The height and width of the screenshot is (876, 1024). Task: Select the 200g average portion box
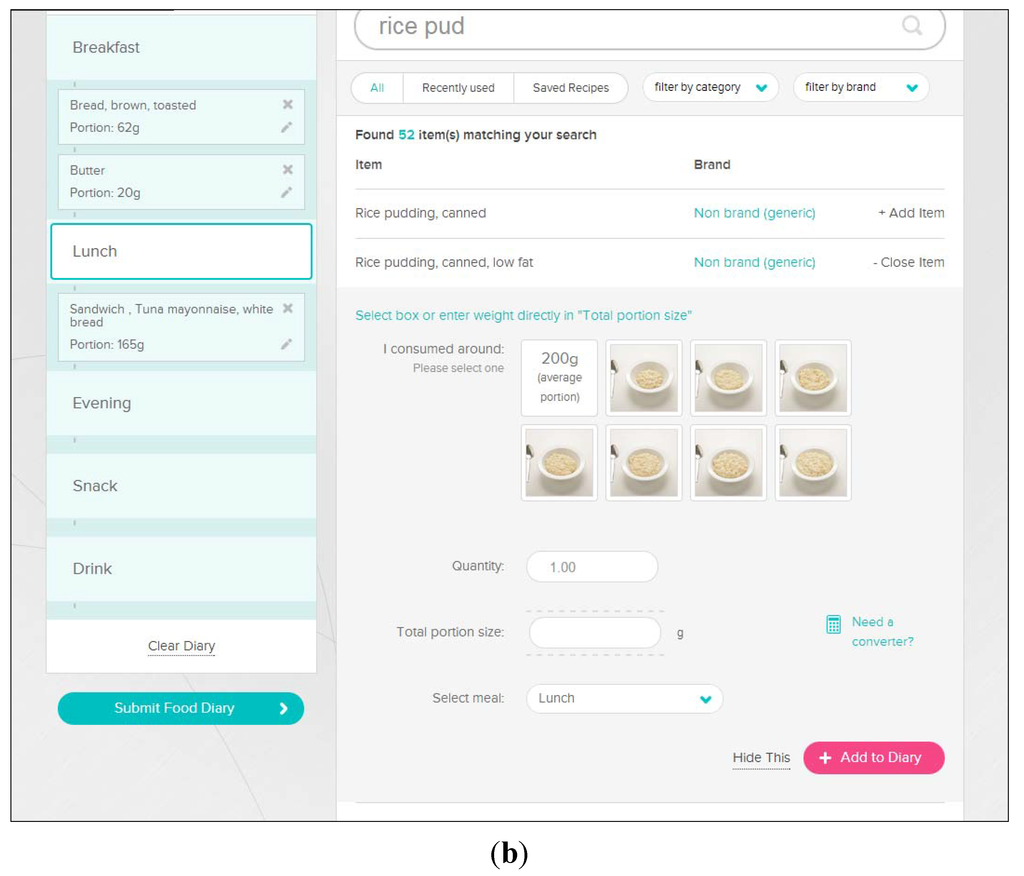pos(560,378)
